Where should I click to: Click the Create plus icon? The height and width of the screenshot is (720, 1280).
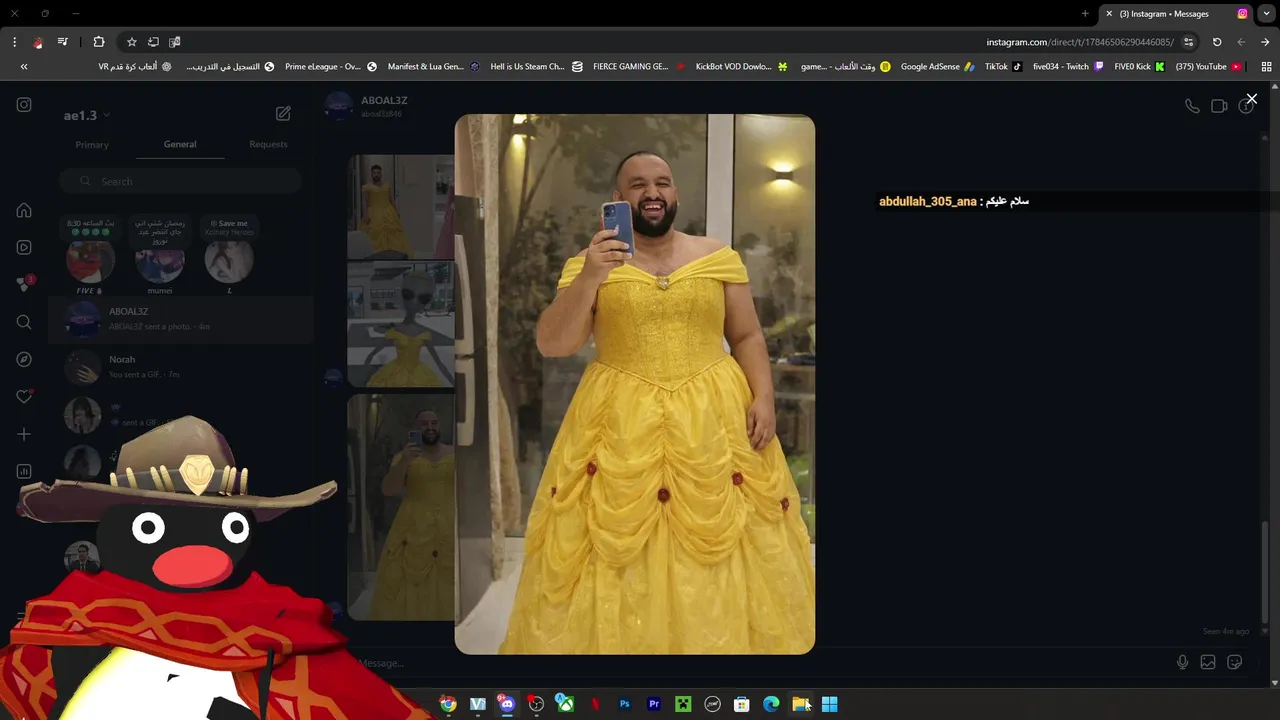click(x=24, y=434)
